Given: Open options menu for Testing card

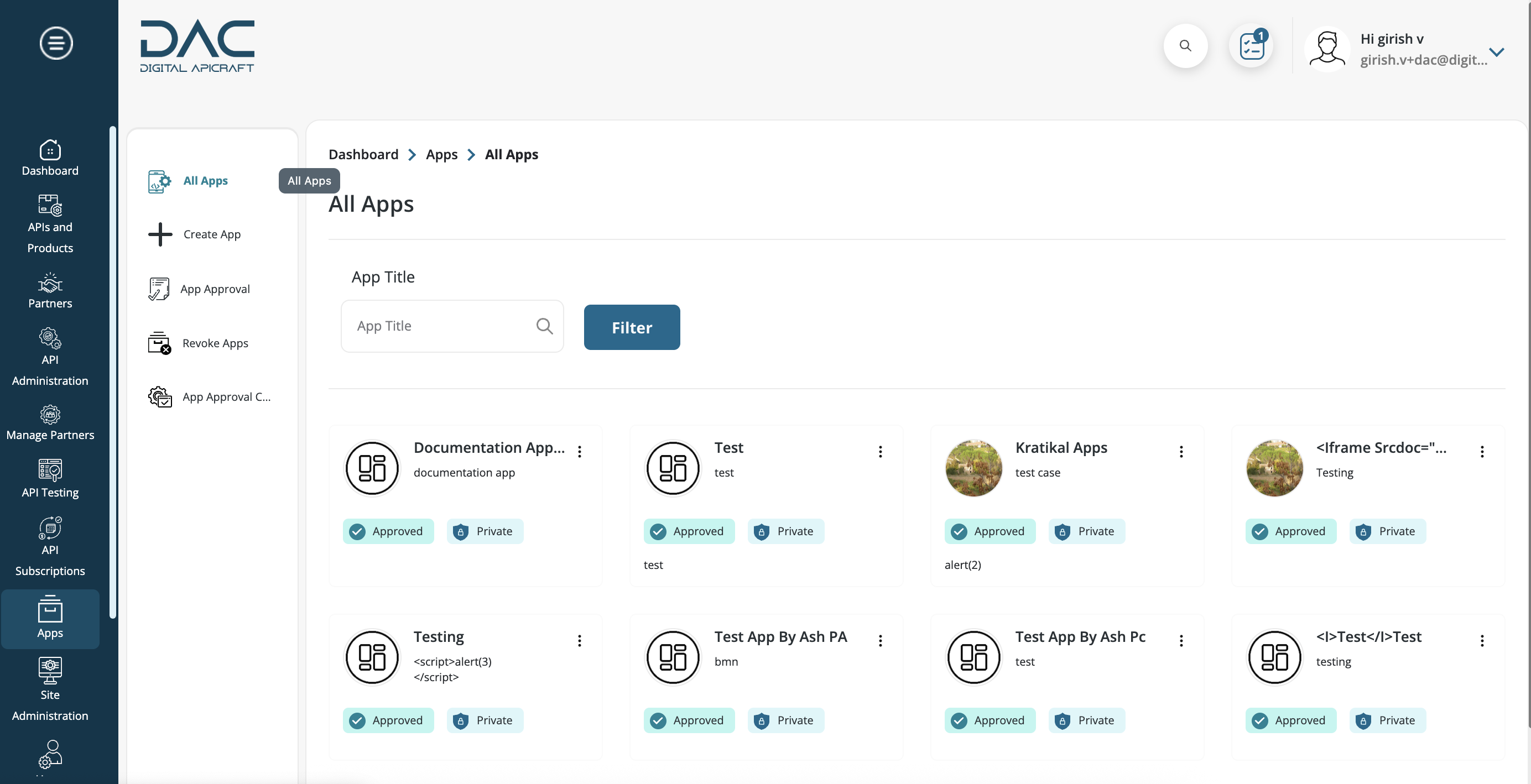Looking at the screenshot, I should [579, 640].
